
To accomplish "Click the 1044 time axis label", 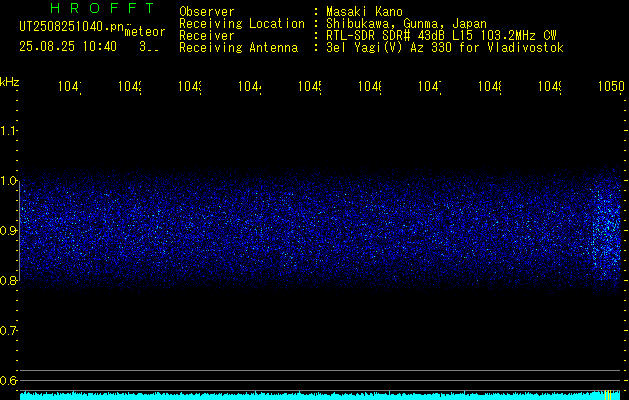I will coord(250,86).
